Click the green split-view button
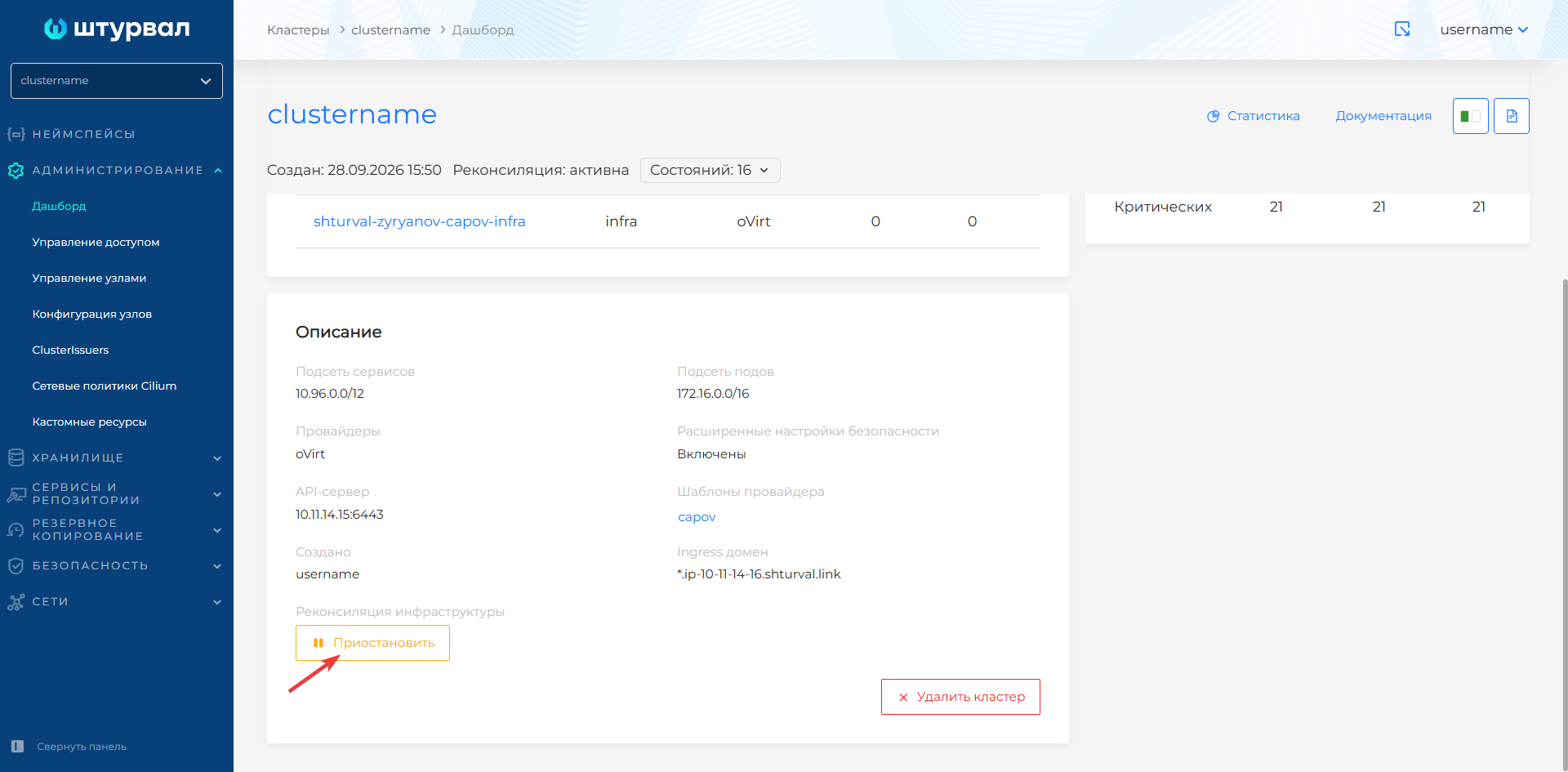 [1471, 116]
